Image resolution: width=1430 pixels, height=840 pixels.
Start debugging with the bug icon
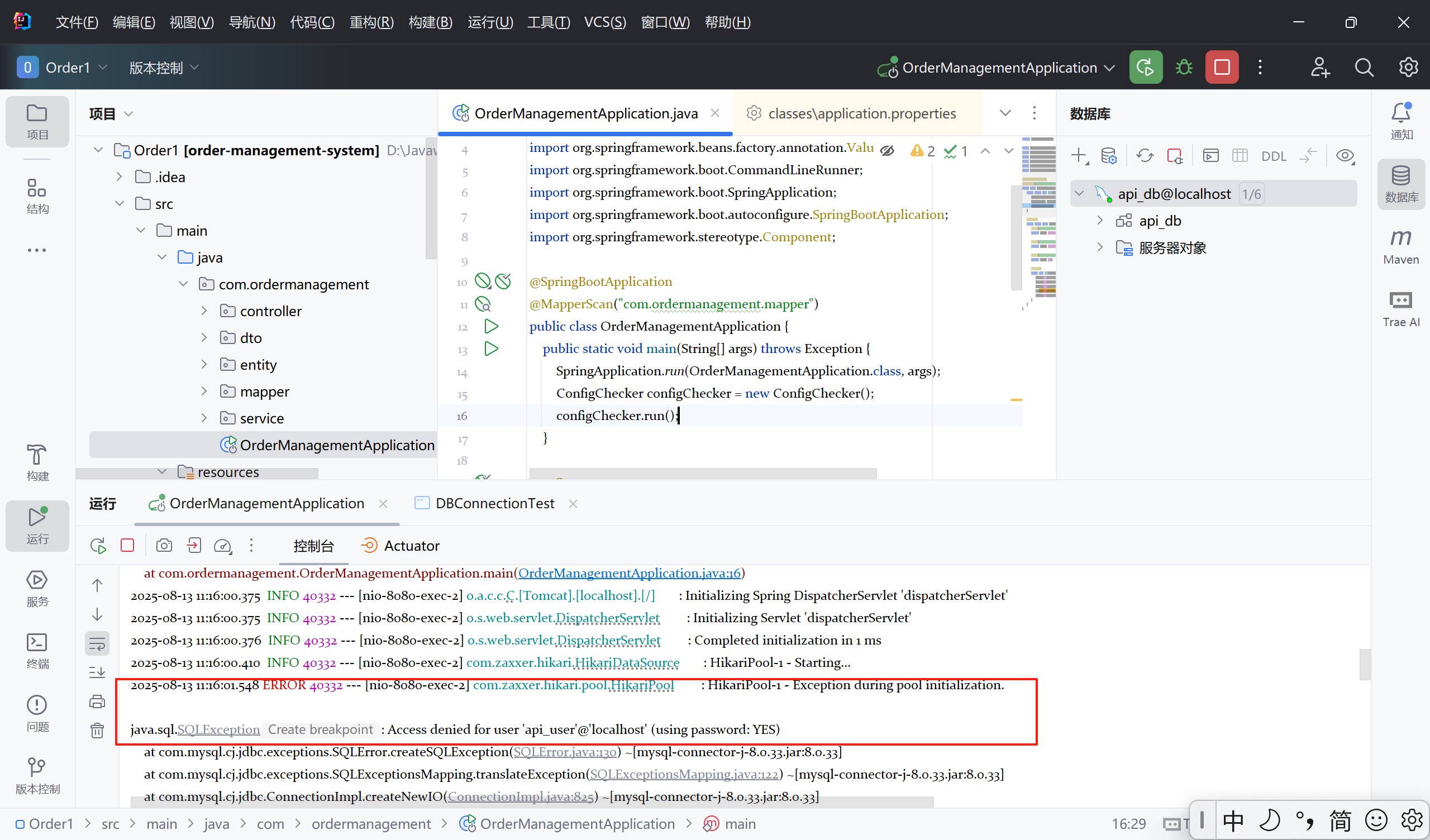[x=1184, y=68]
